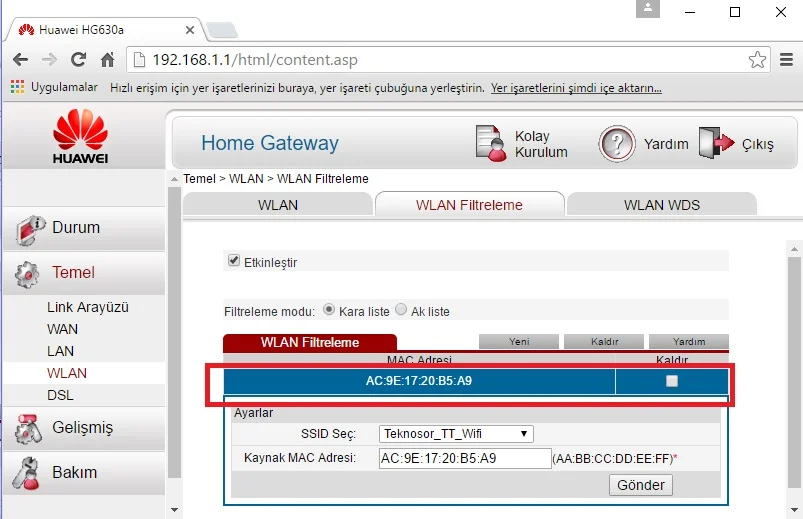803x519 pixels.
Task: Check the Kaldır box for AC:9E:17:20:B5:A9
Action: [x=672, y=381]
